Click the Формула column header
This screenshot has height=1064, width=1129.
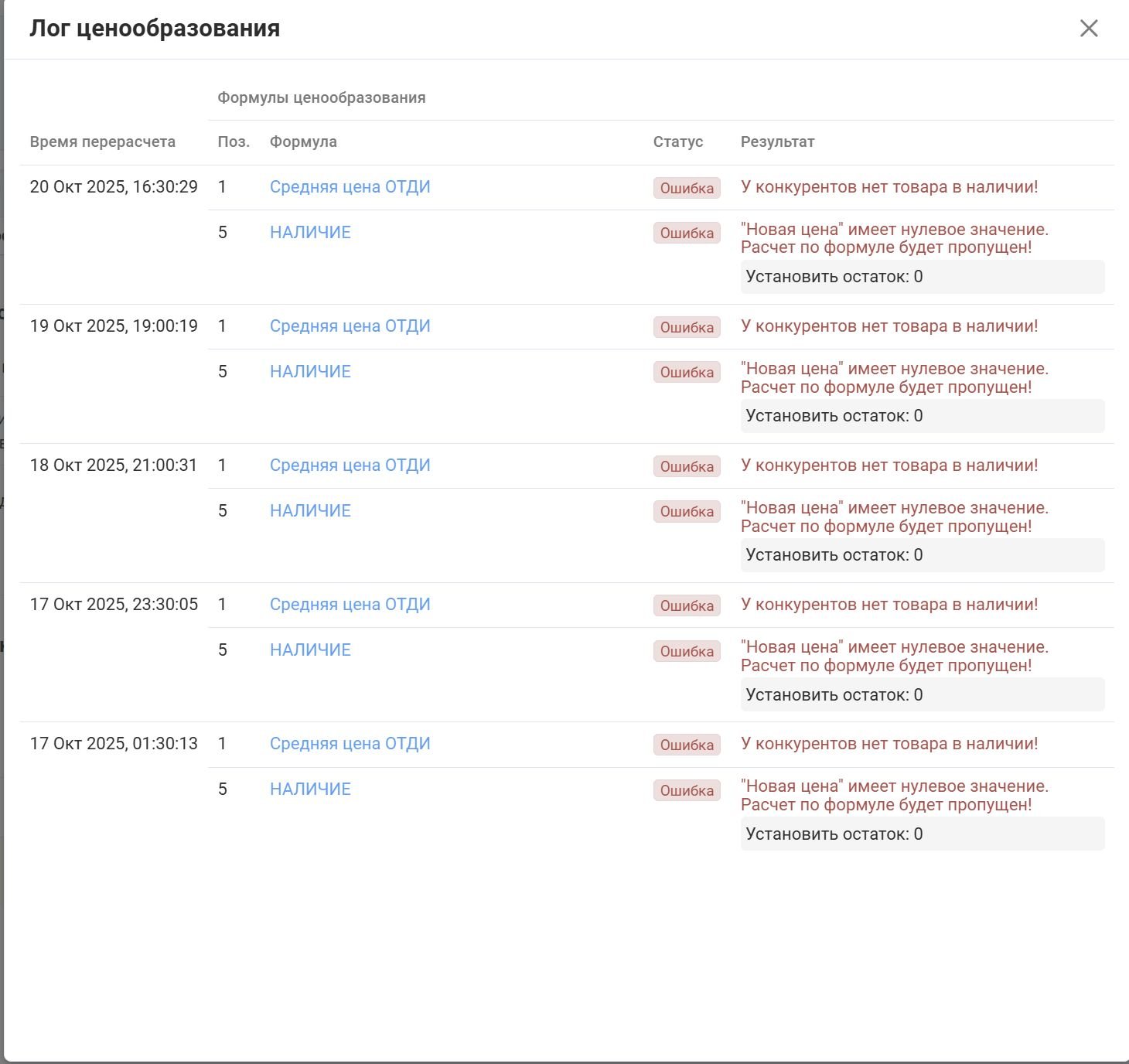pos(303,142)
